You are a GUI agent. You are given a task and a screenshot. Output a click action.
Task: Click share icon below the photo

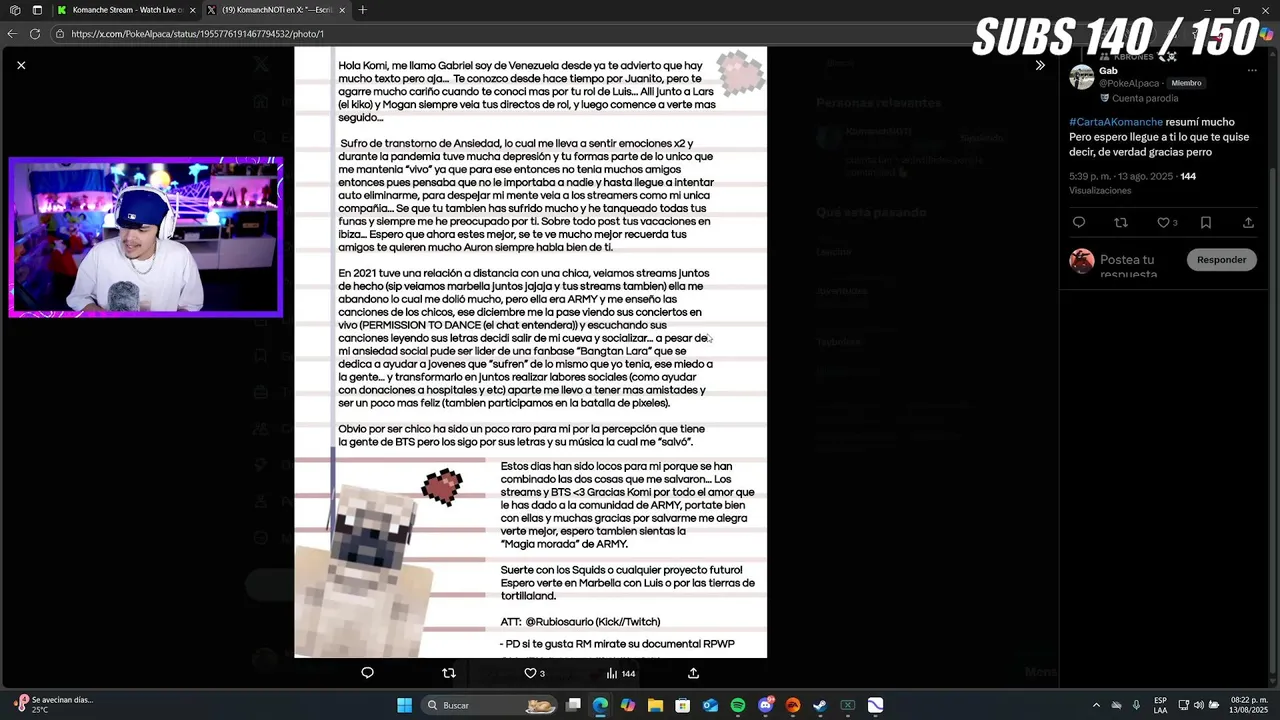(693, 673)
